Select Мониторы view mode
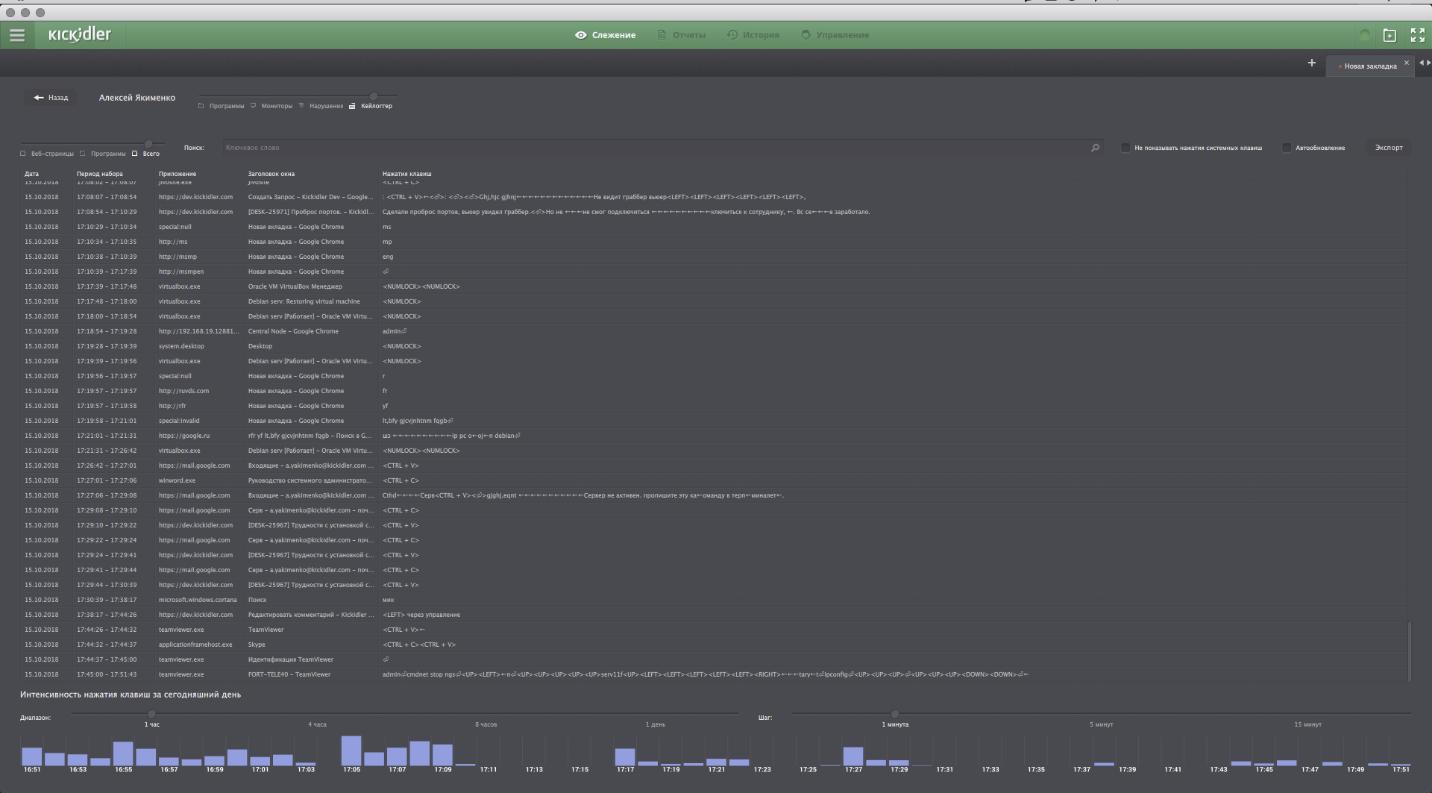1432x793 pixels. coord(272,105)
